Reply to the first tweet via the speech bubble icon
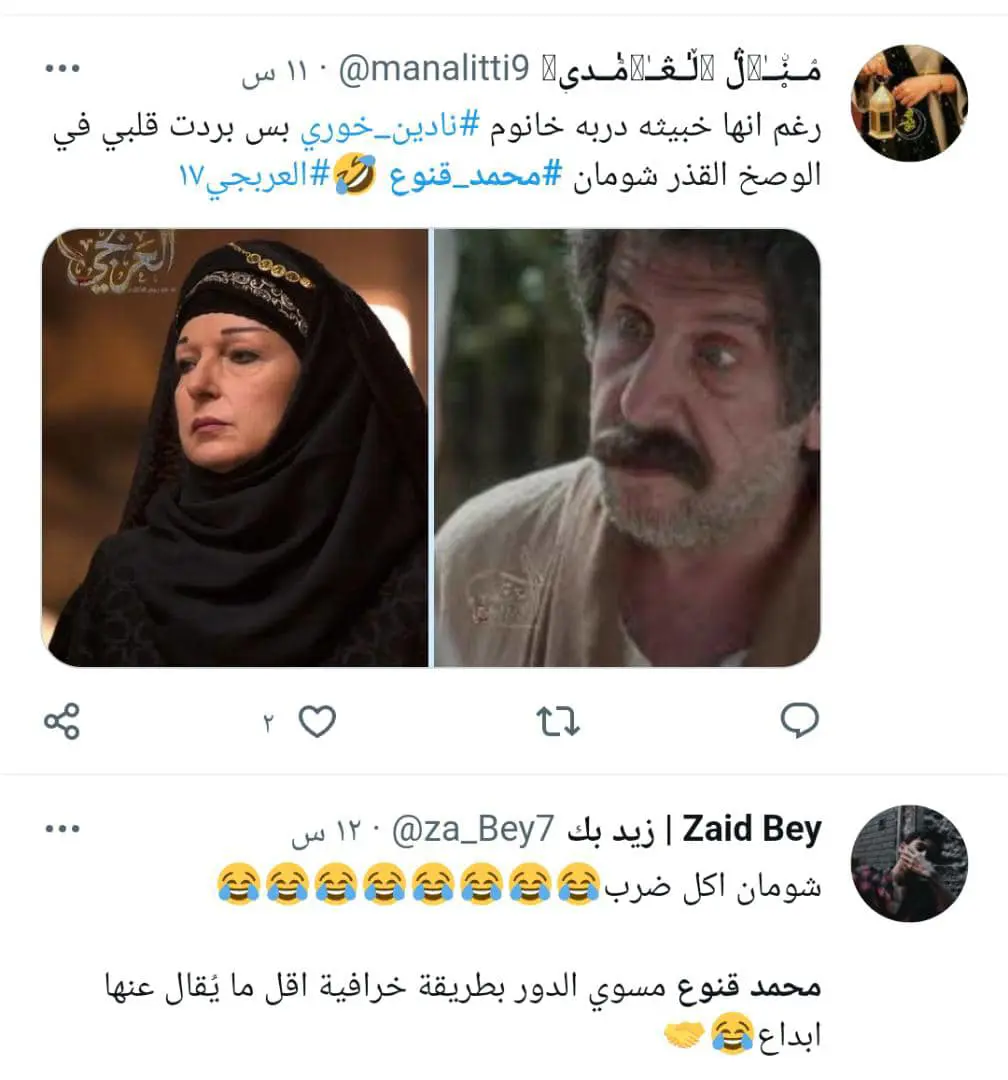This screenshot has width=1008, height=1080. (799, 720)
